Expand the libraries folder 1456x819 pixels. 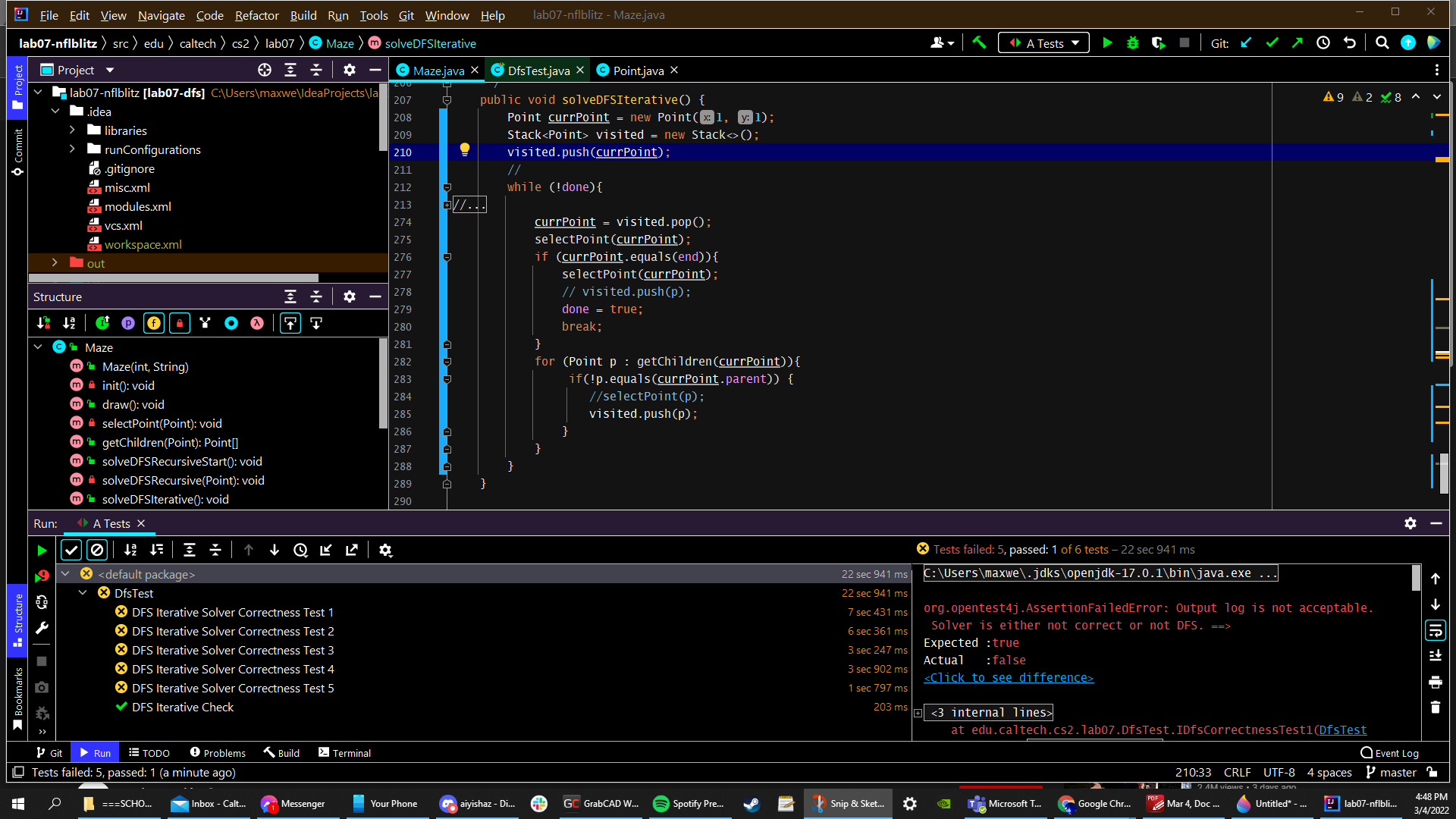pyautogui.click(x=73, y=130)
